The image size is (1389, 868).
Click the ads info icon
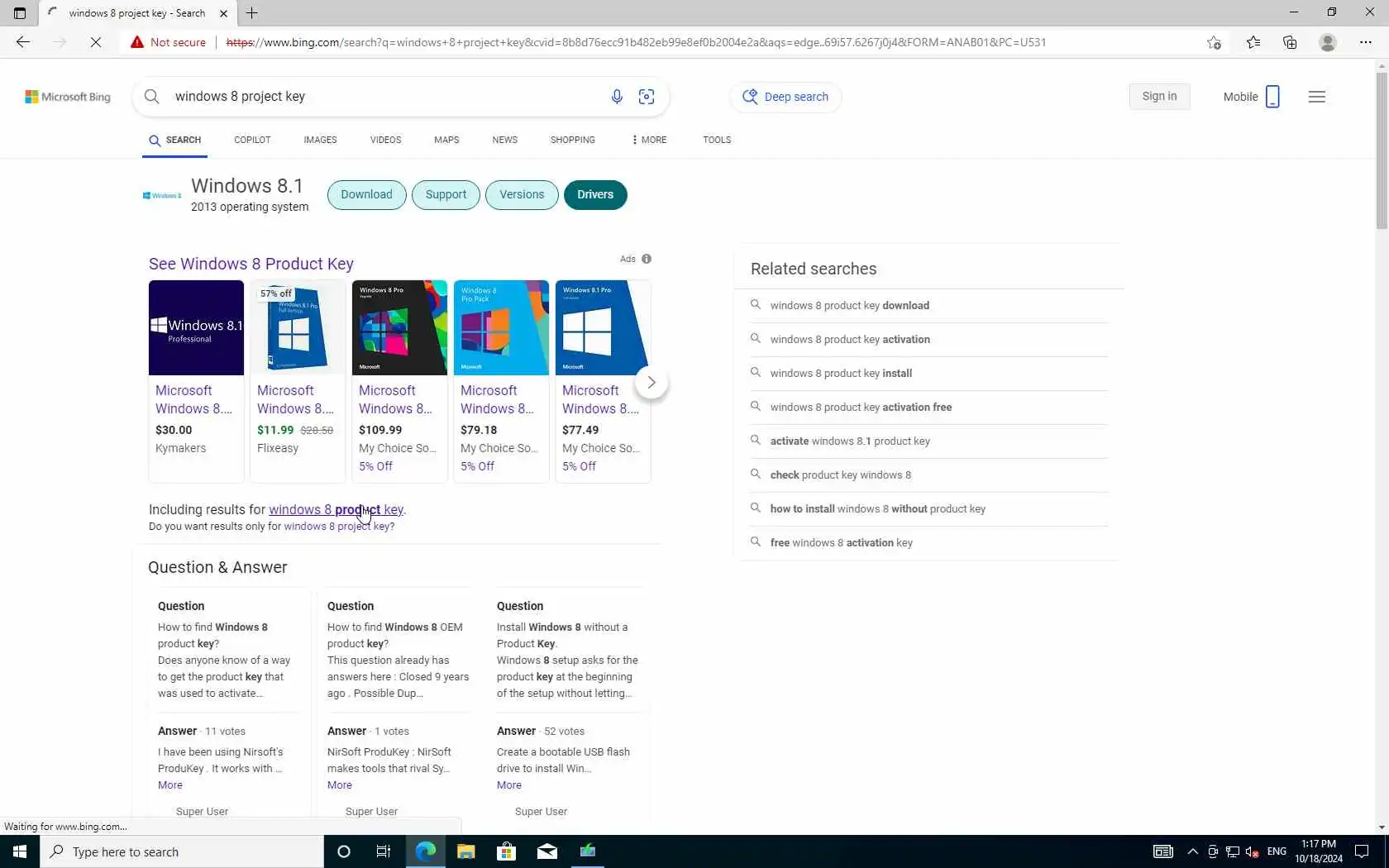pos(647,259)
